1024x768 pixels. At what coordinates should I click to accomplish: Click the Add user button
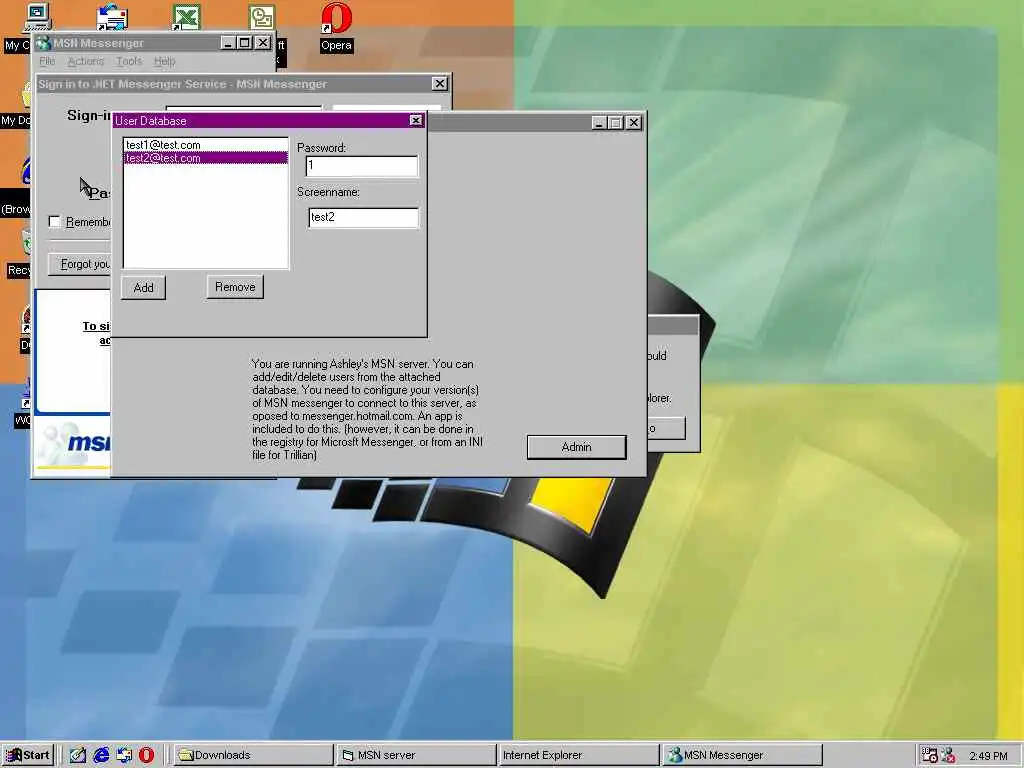[144, 288]
